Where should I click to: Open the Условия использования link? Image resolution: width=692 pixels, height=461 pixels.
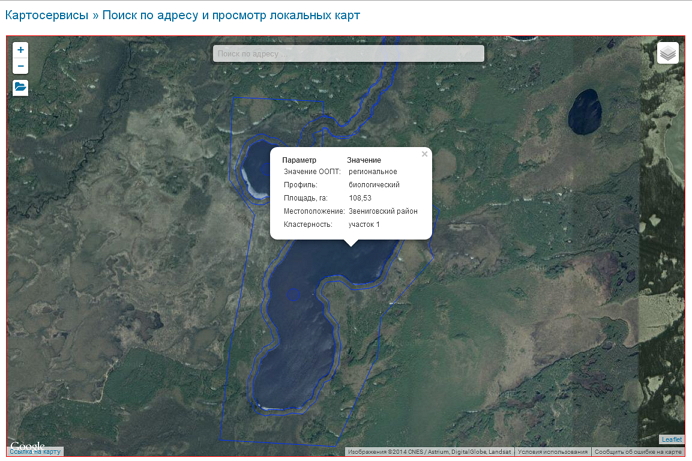point(552,452)
